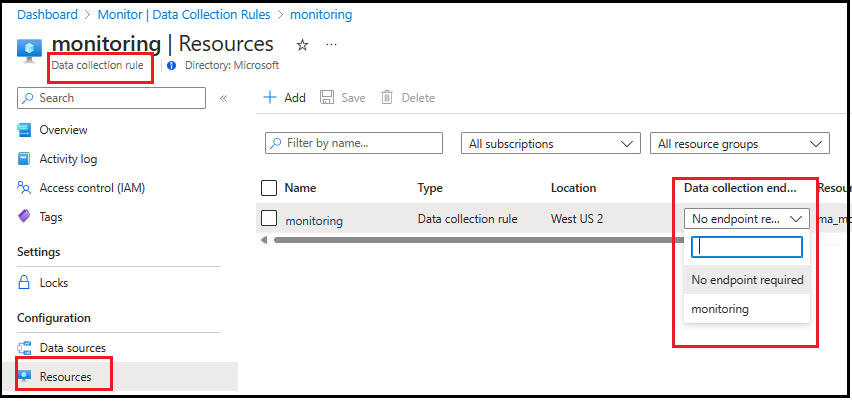This screenshot has width=852, height=402.
Task: Open the All resource groups dropdown
Action: 740,144
